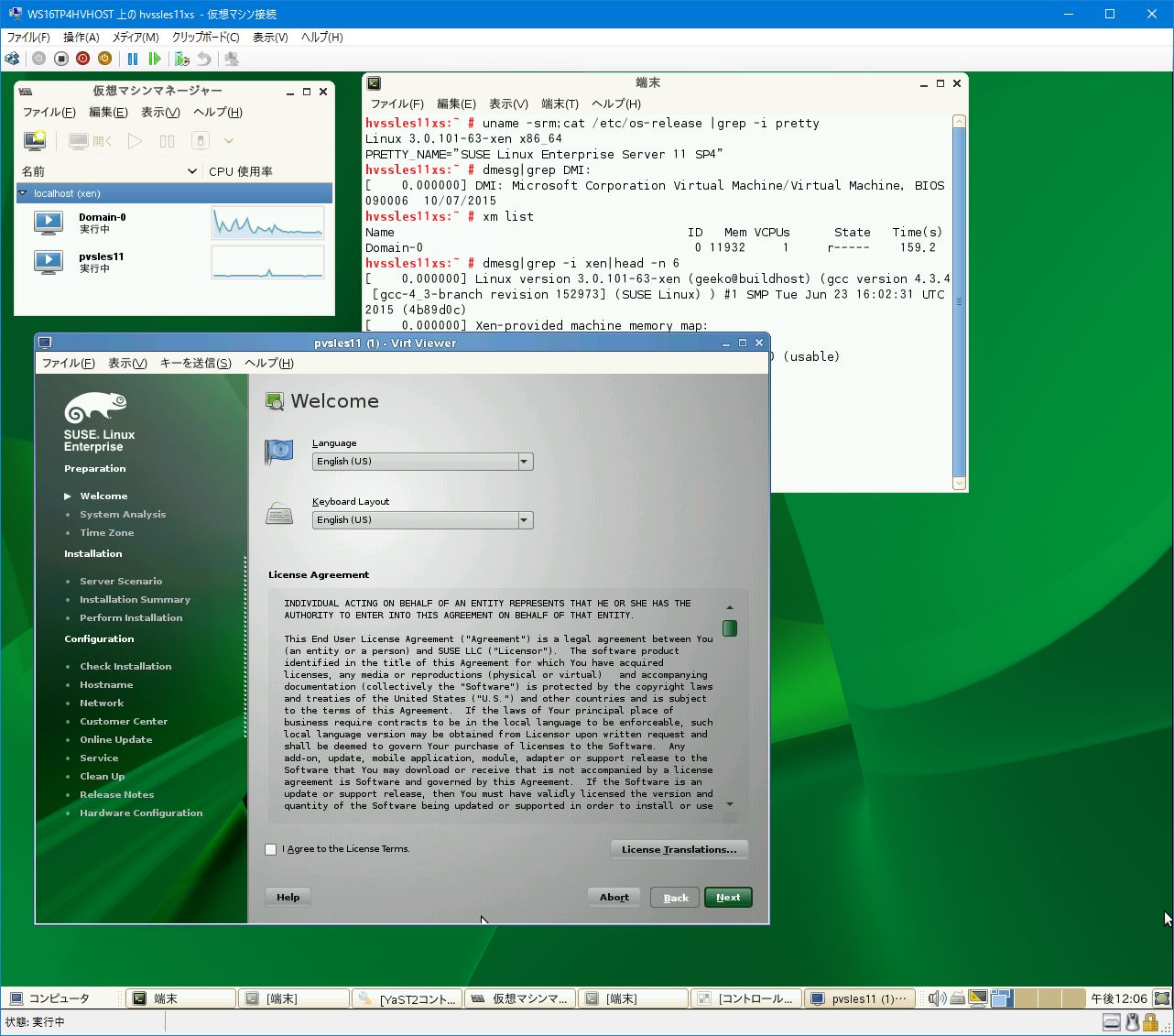Viewport: 1174px width, 1036px height.
Task: Click License Translations... button
Action: tap(679, 849)
